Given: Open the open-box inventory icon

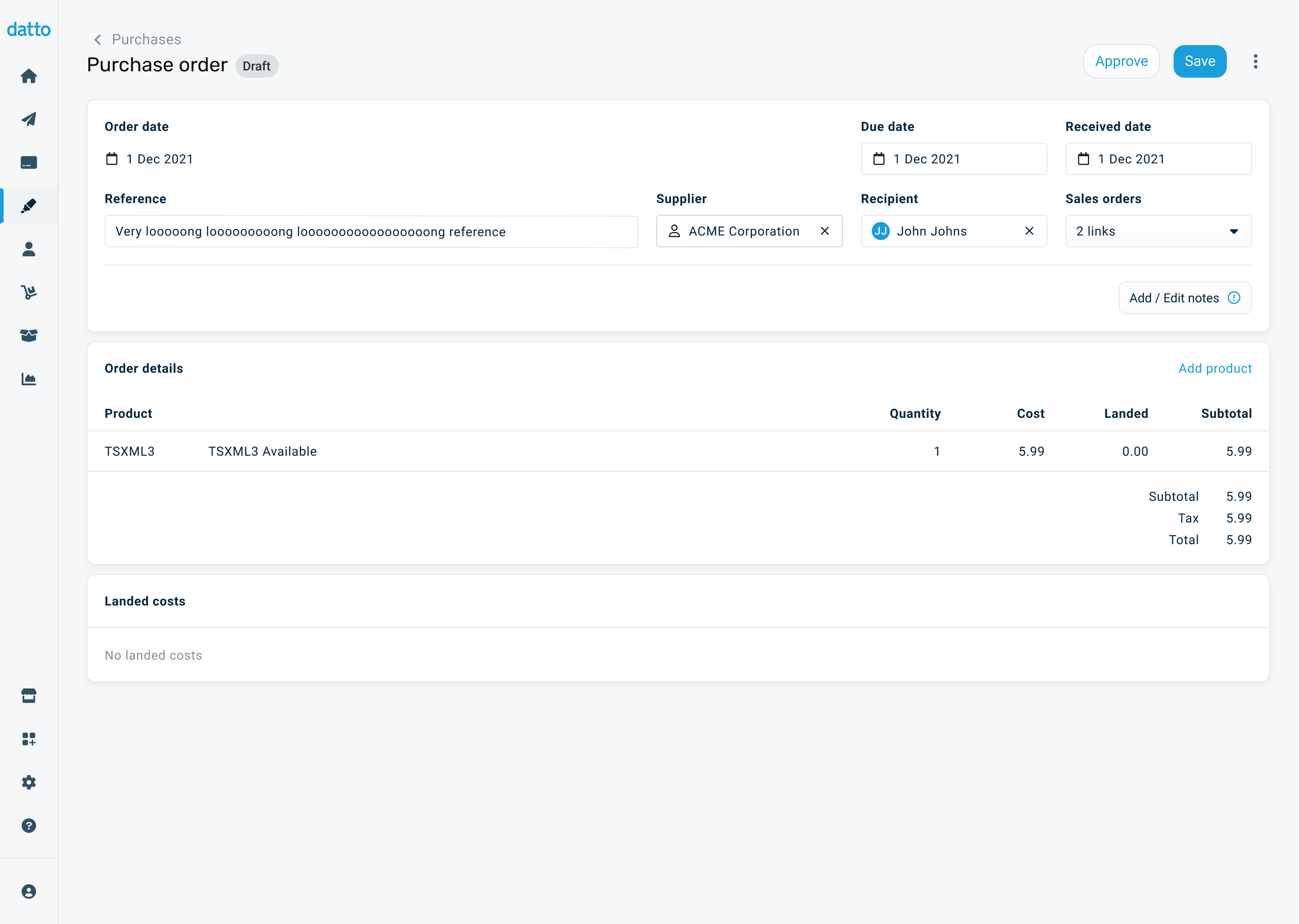Looking at the screenshot, I should (29, 336).
